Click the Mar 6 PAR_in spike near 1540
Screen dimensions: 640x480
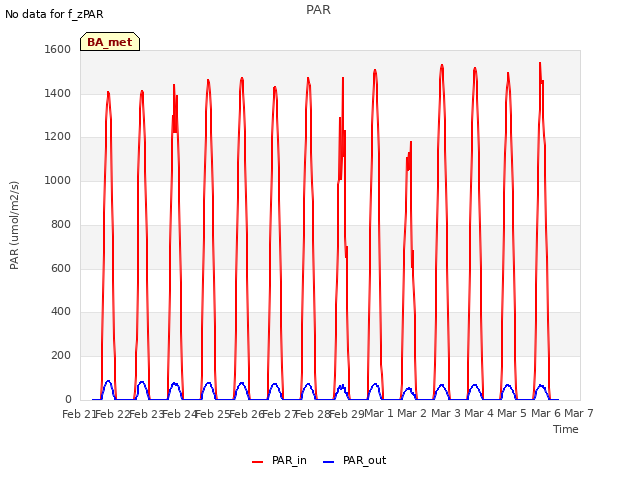[x=540, y=64]
